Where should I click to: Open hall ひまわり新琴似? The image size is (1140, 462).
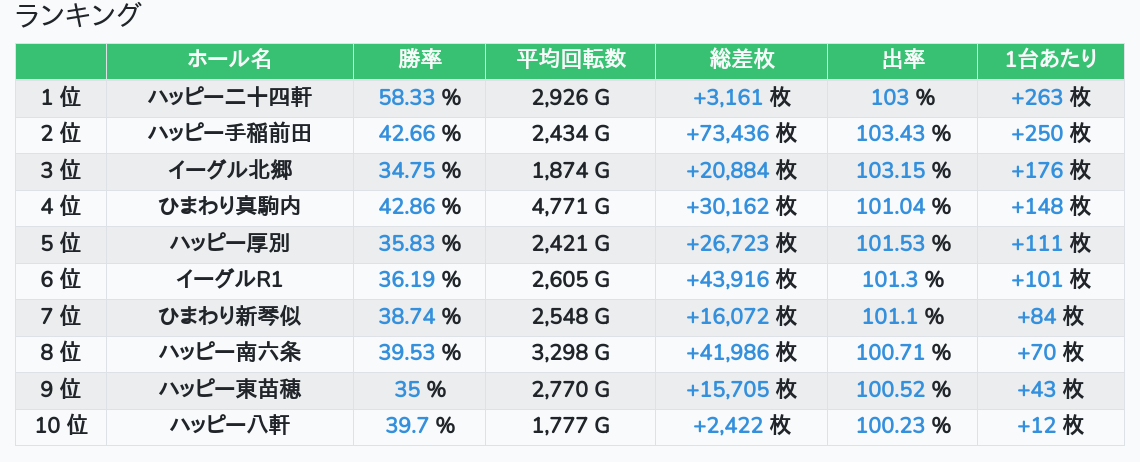[229, 316]
